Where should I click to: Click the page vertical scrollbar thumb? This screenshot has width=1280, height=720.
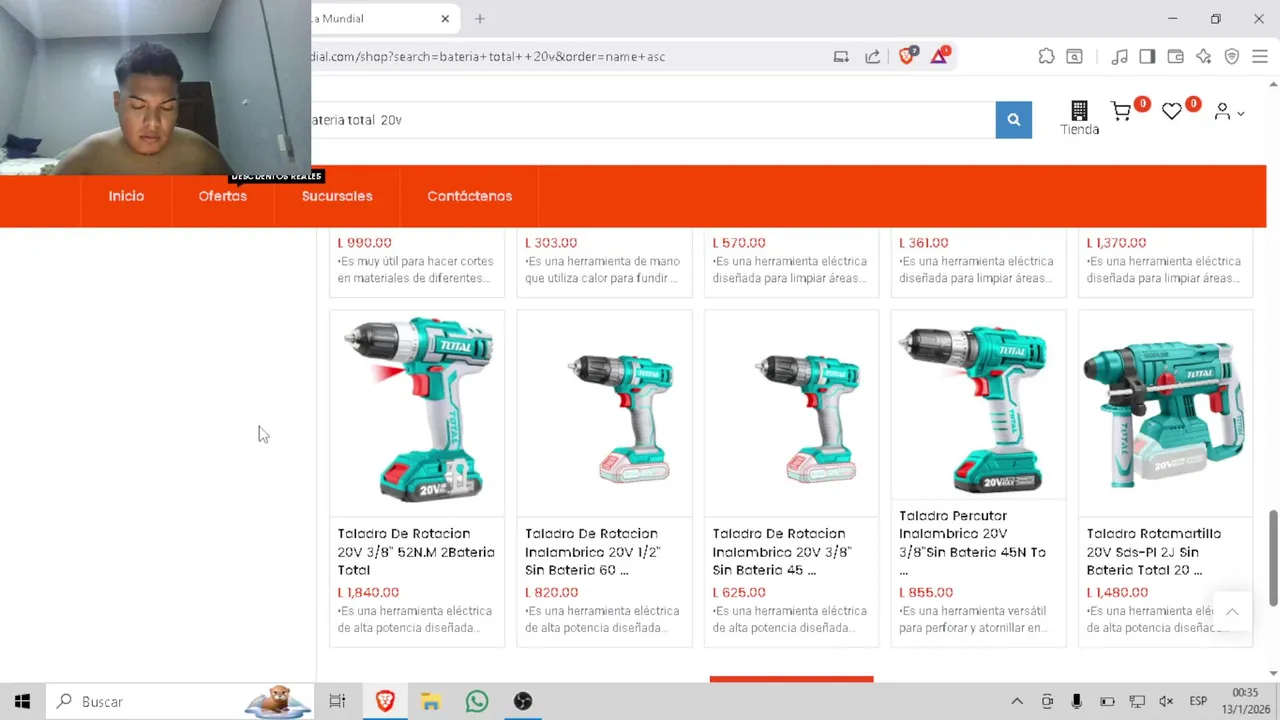[1273, 558]
